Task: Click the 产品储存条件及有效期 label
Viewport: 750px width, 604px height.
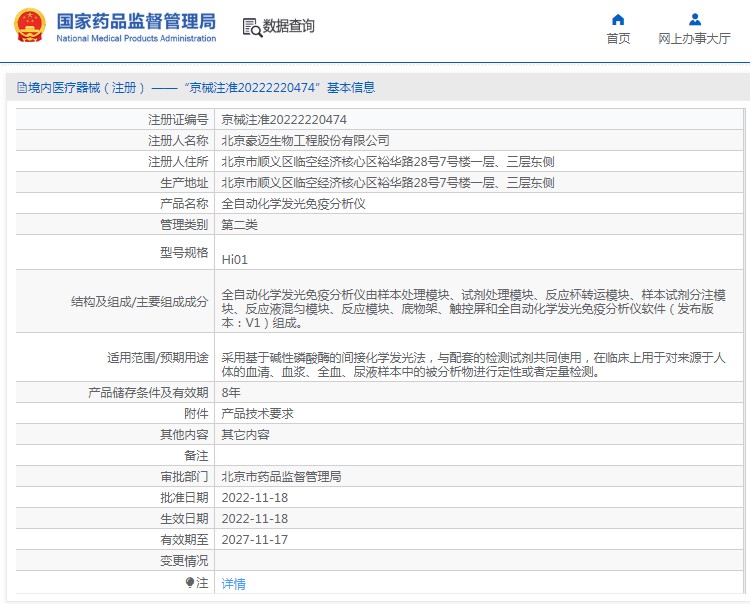Action: (x=148, y=393)
